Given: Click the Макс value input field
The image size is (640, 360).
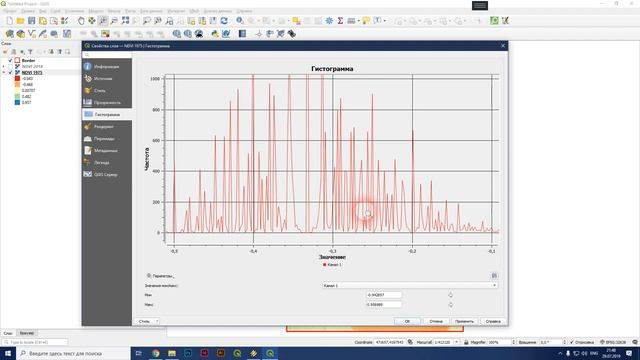Looking at the screenshot, I should tap(384, 304).
